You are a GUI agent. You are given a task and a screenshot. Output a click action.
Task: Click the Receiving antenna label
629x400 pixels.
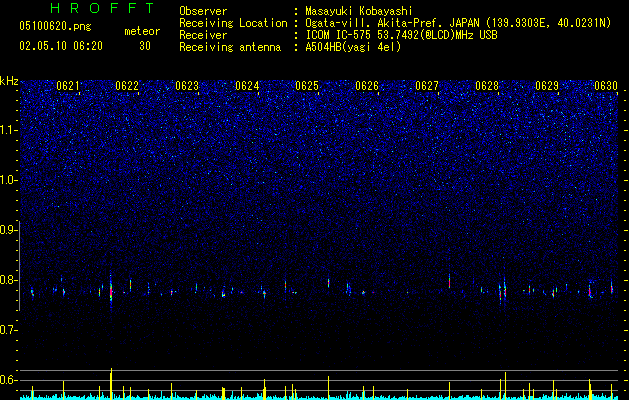click(230, 47)
